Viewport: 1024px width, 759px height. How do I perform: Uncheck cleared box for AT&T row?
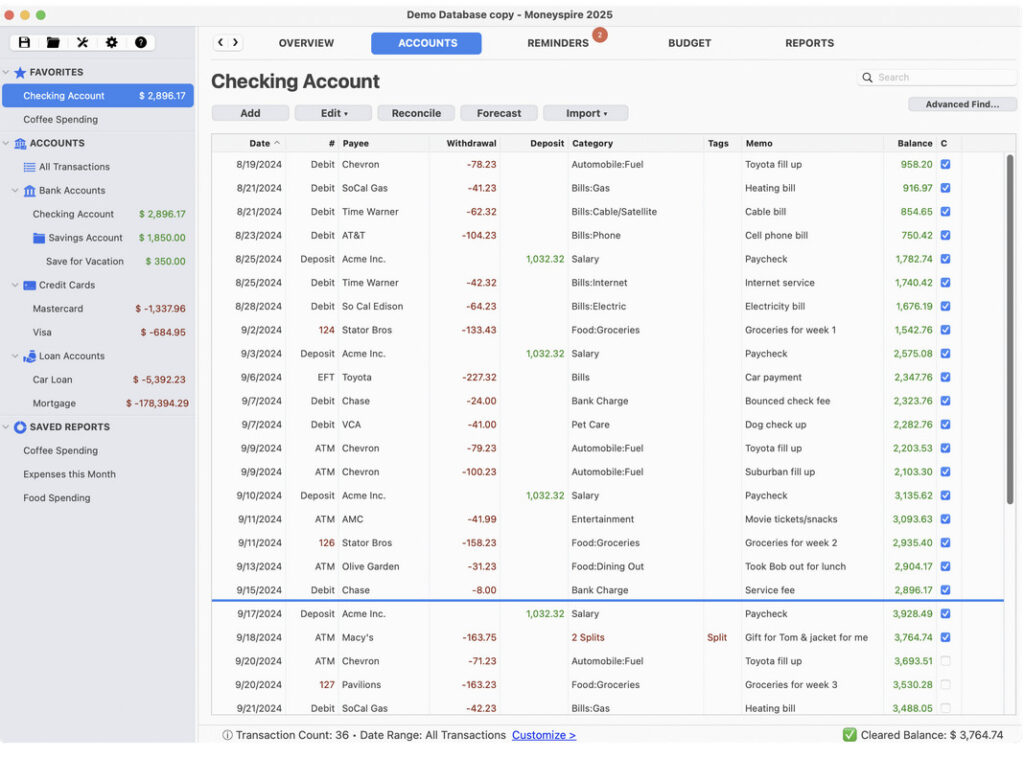click(945, 235)
